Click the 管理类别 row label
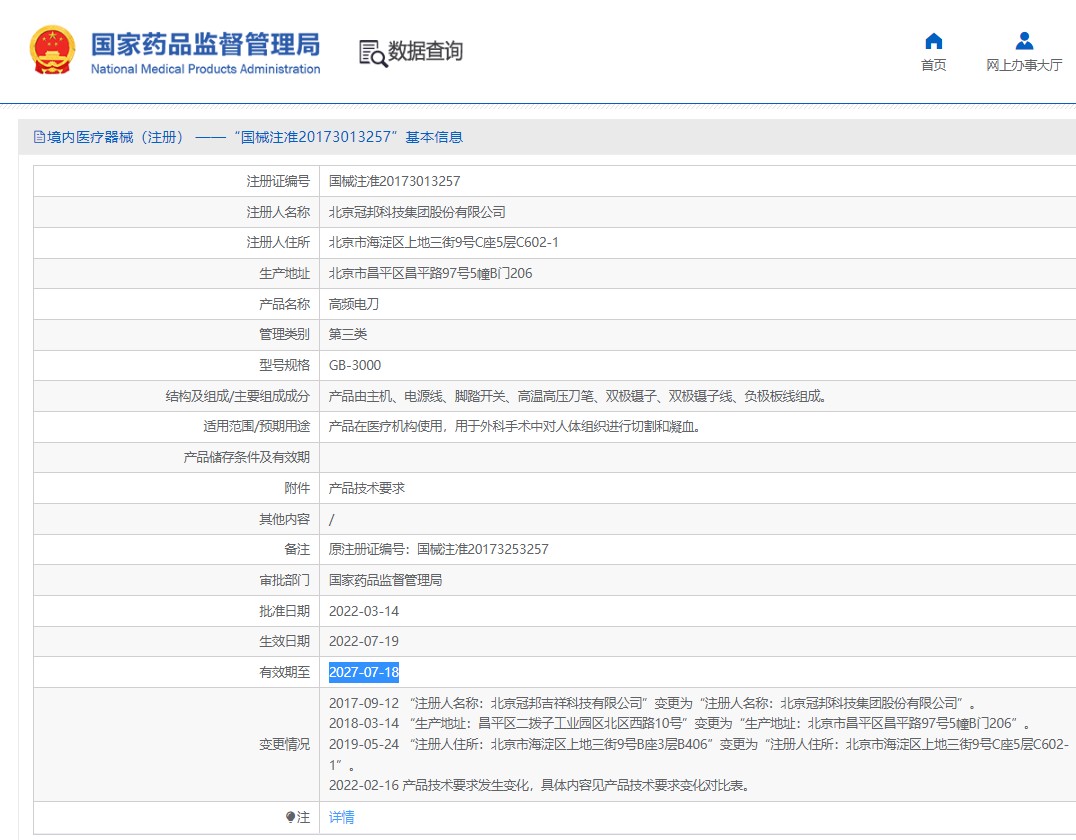Image resolution: width=1076 pixels, height=840 pixels. (284, 334)
